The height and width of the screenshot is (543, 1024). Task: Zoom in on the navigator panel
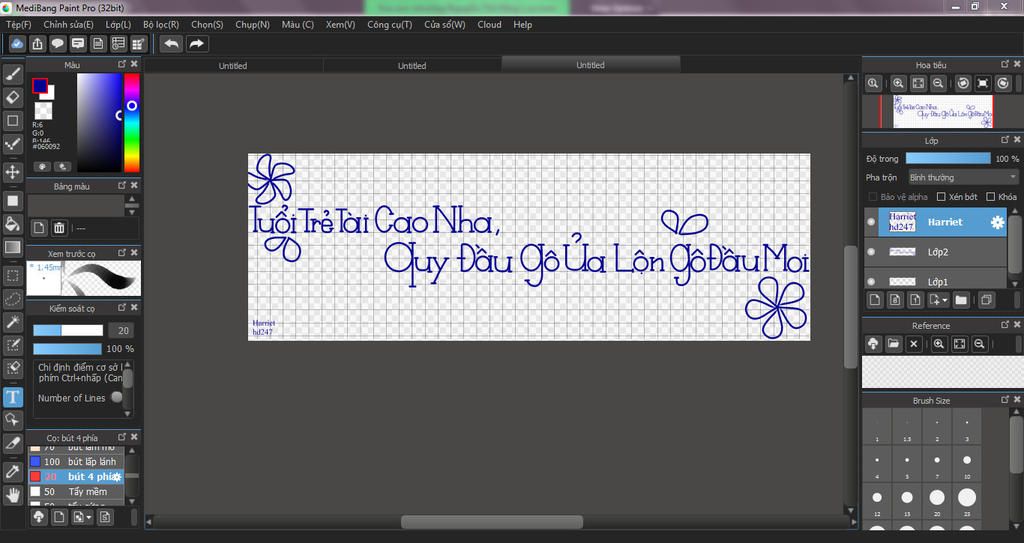pyautogui.click(x=898, y=84)
